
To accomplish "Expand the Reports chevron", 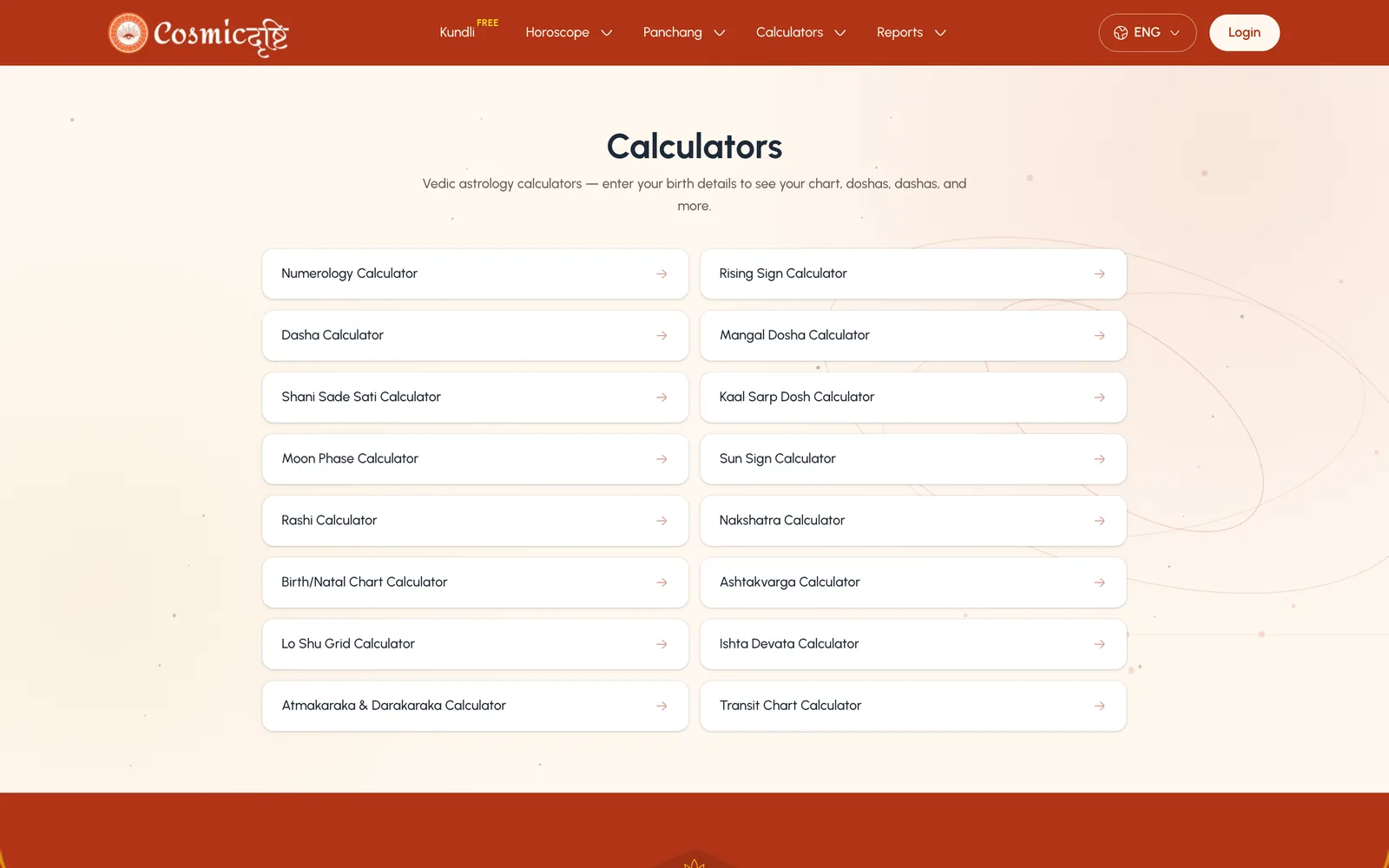I will tap(940, 33).
